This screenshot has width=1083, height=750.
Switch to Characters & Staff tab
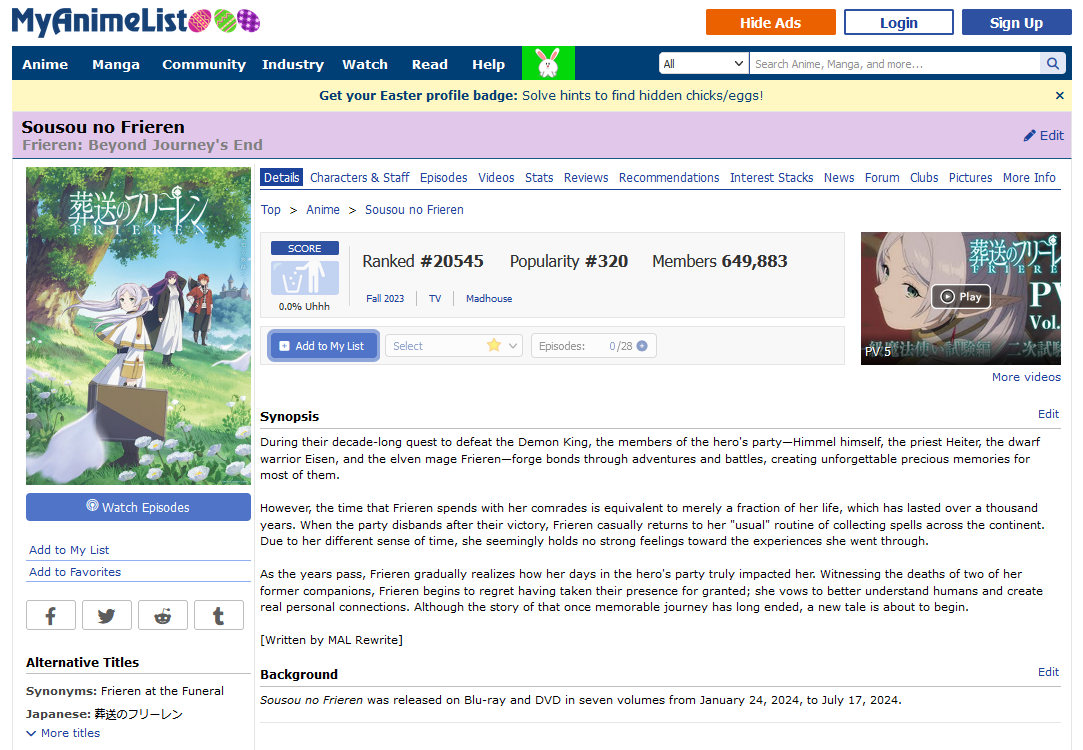coord(360,177)
